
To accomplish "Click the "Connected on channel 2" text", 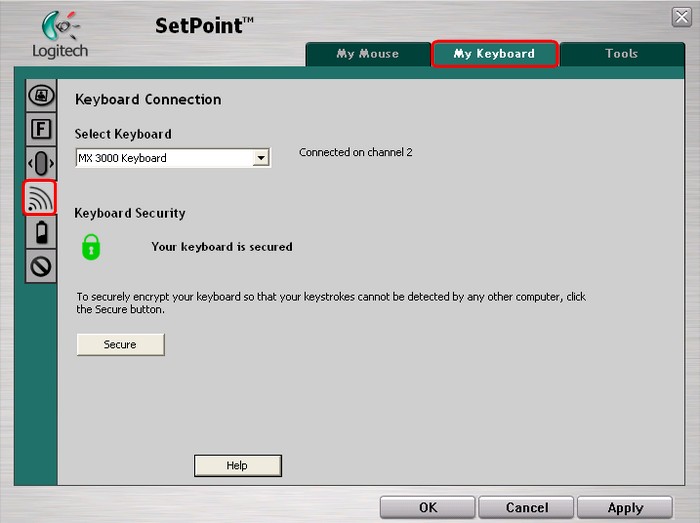I will coord(355,153).
